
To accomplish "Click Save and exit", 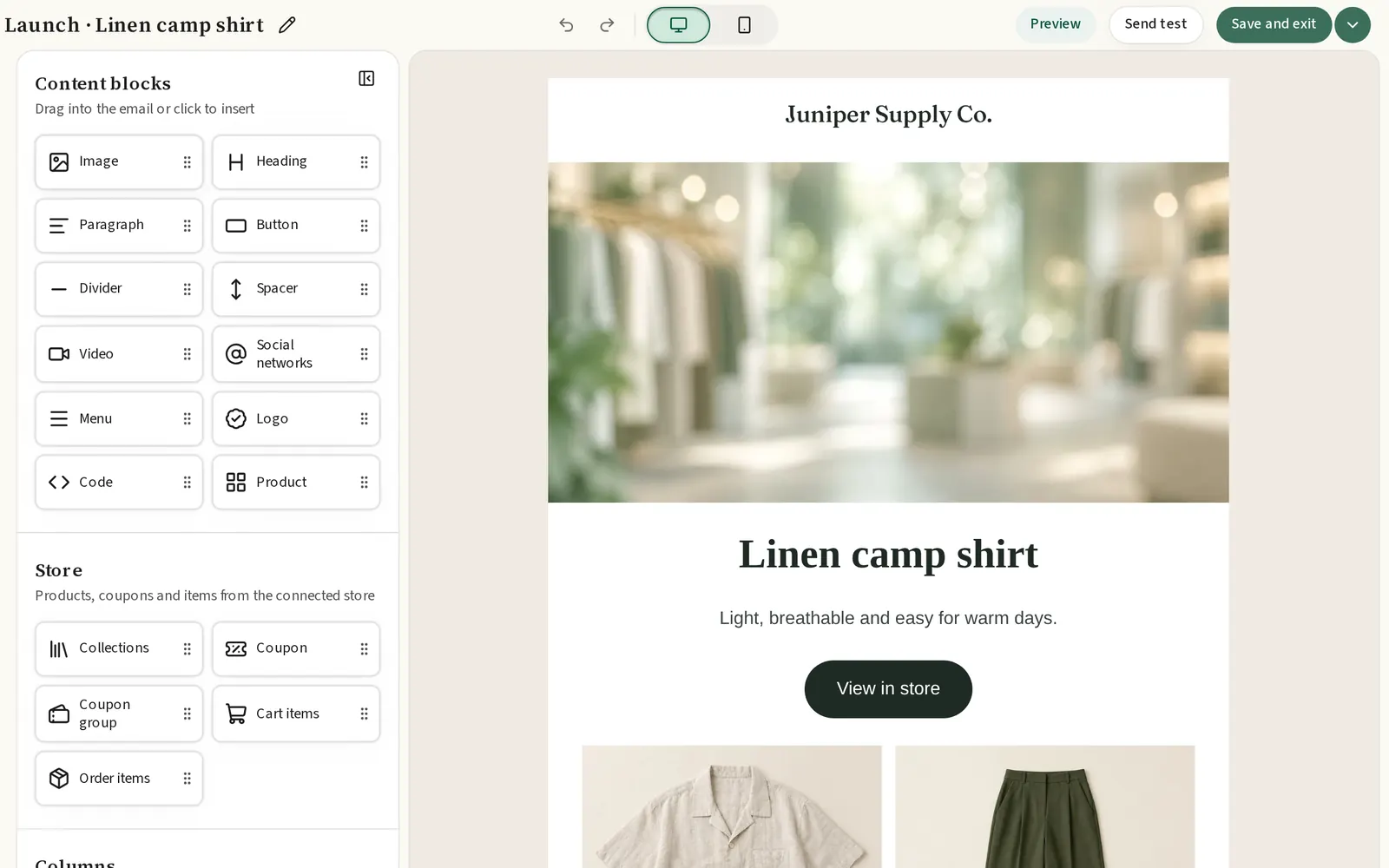I will (1274, 24).
